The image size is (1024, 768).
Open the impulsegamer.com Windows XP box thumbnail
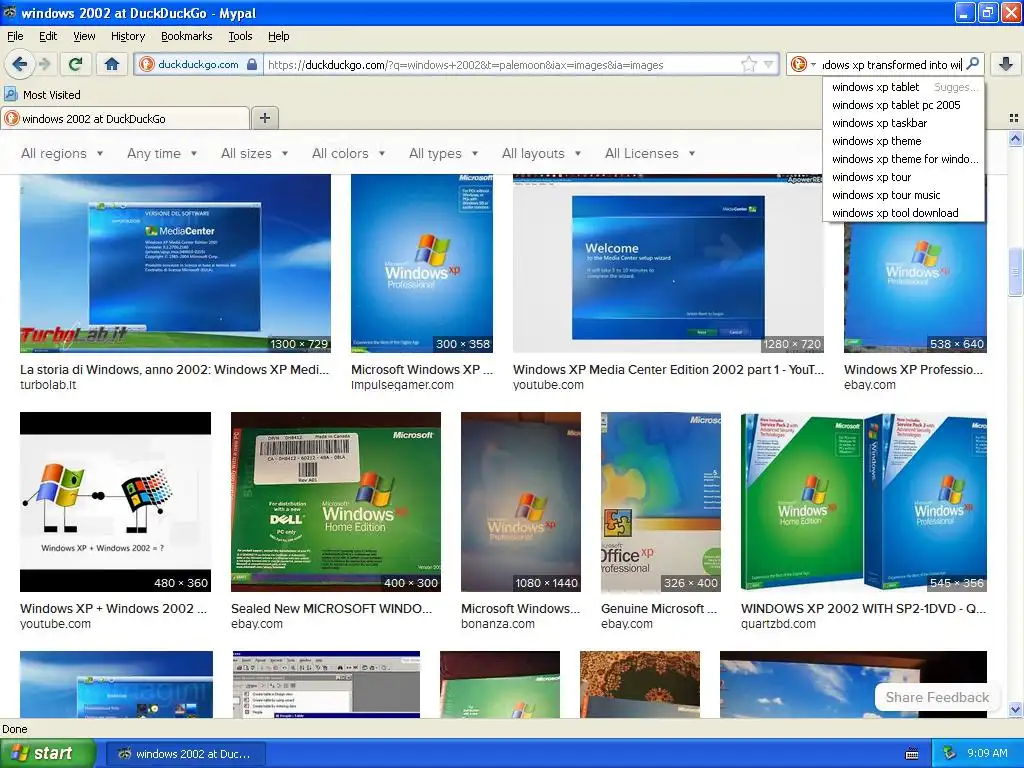click(x=422, y=263)
